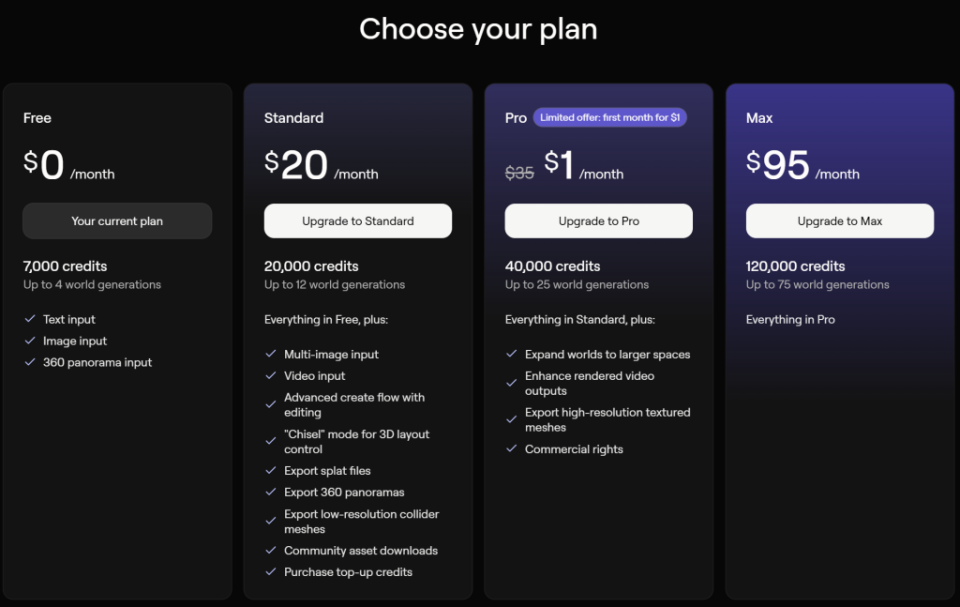
Task: Click the checkmark next to Video input
Action: tap(270, 376)
